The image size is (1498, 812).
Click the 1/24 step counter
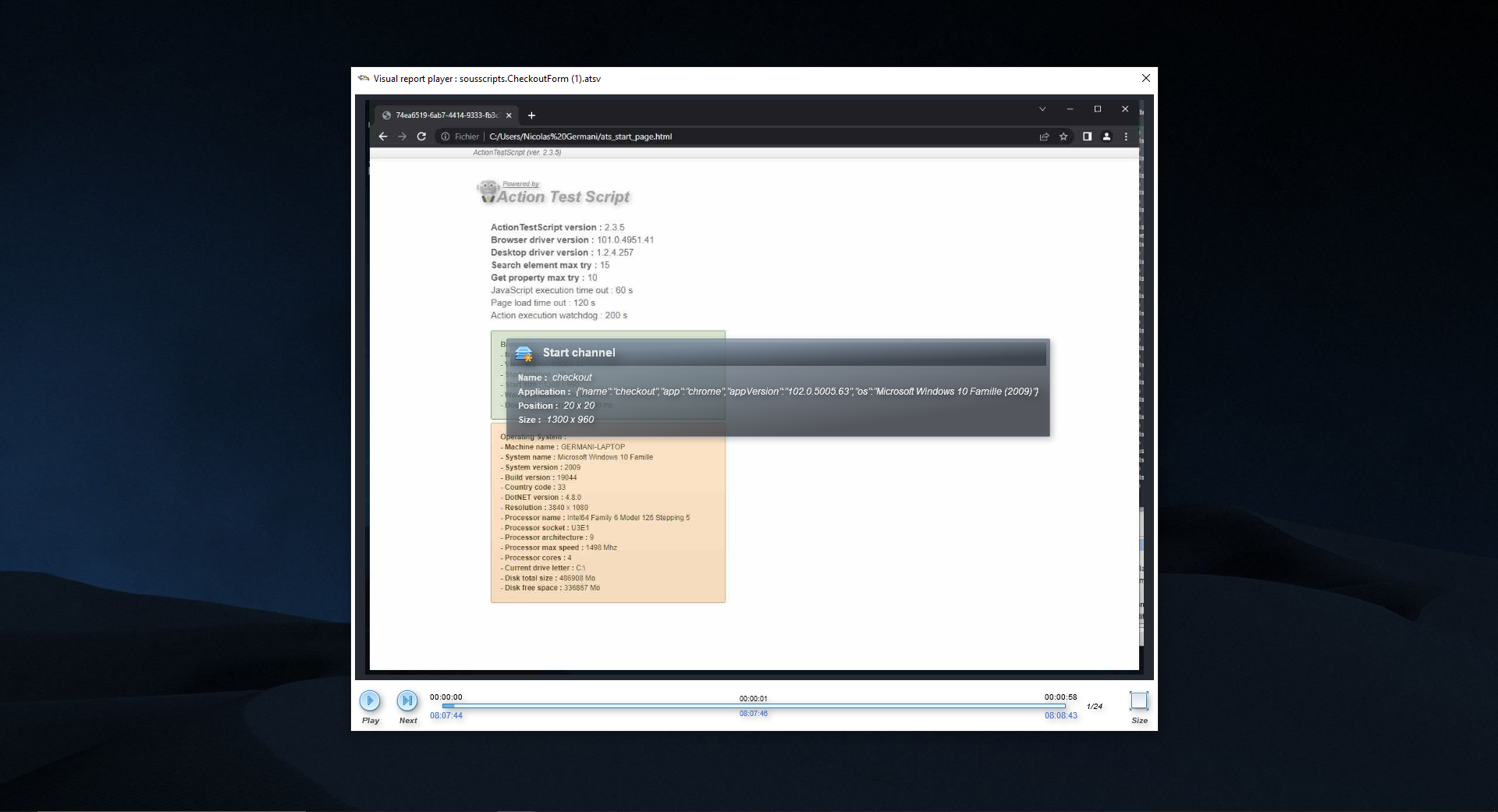click(1095, 706)
